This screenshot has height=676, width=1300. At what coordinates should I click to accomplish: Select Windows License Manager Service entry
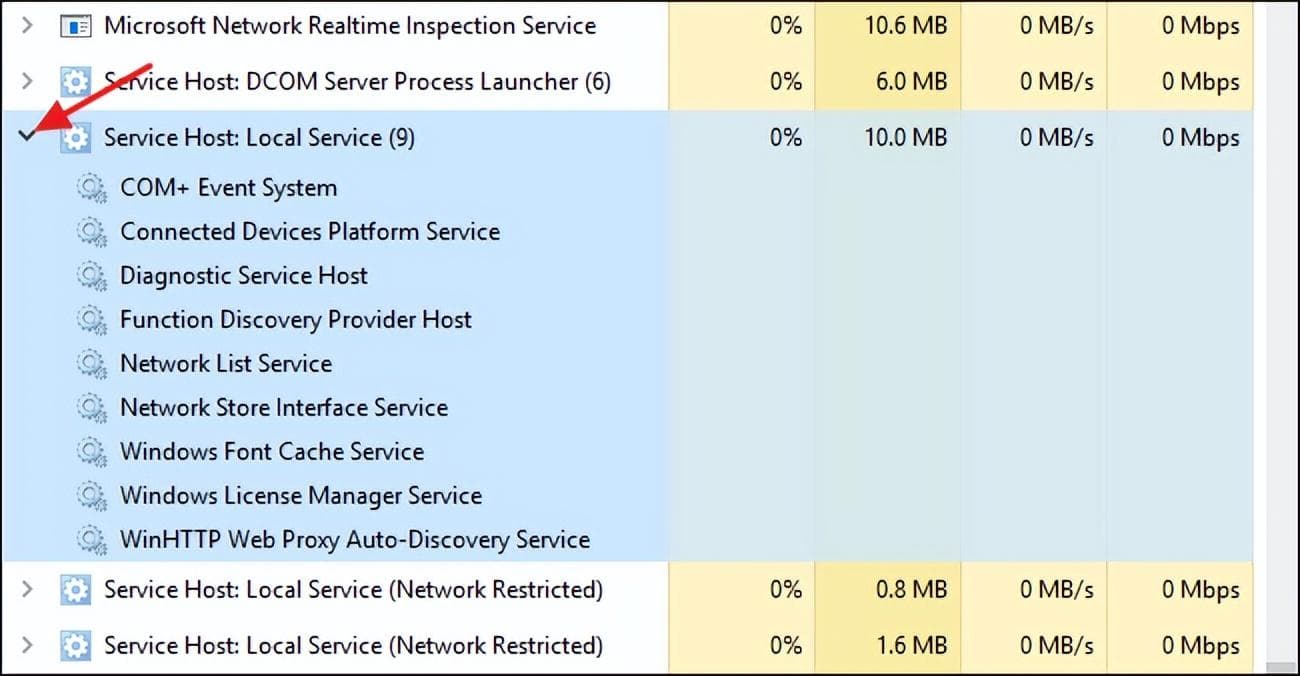(301, 496)
